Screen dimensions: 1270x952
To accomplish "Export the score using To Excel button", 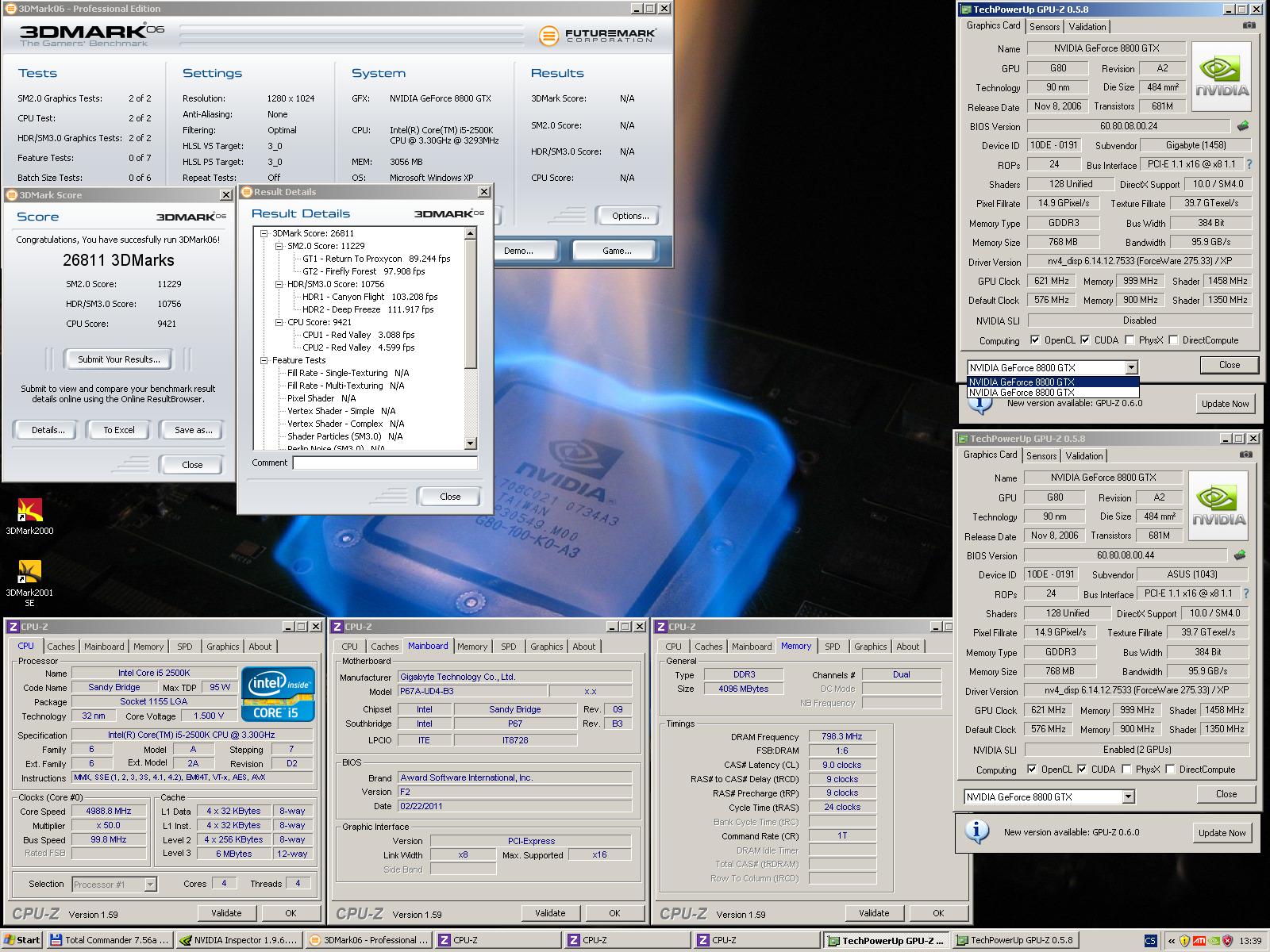I will pos(119,430).
